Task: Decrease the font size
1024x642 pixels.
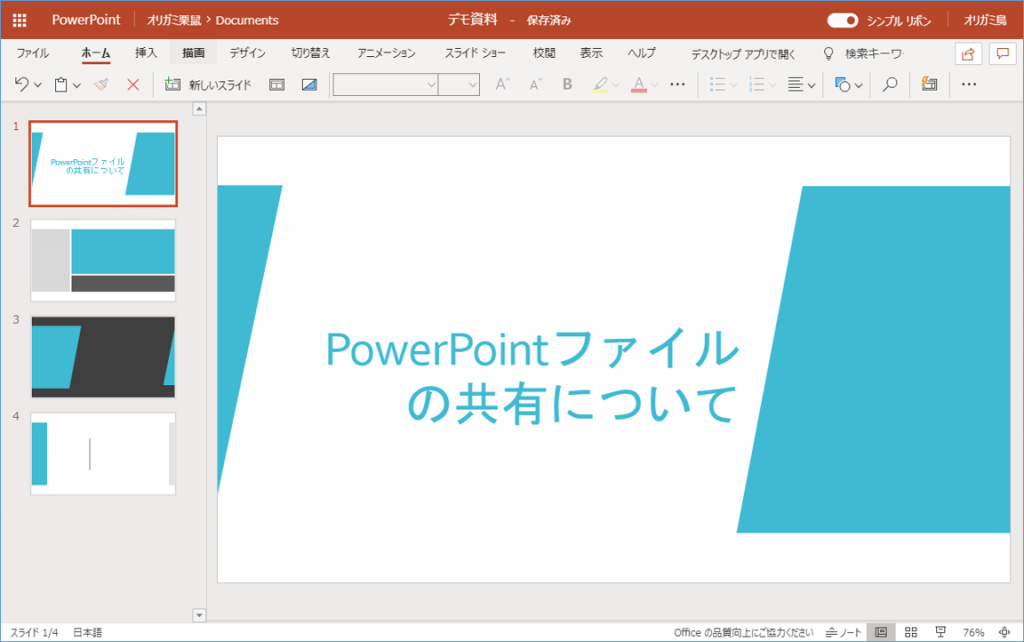Action: 535,84
